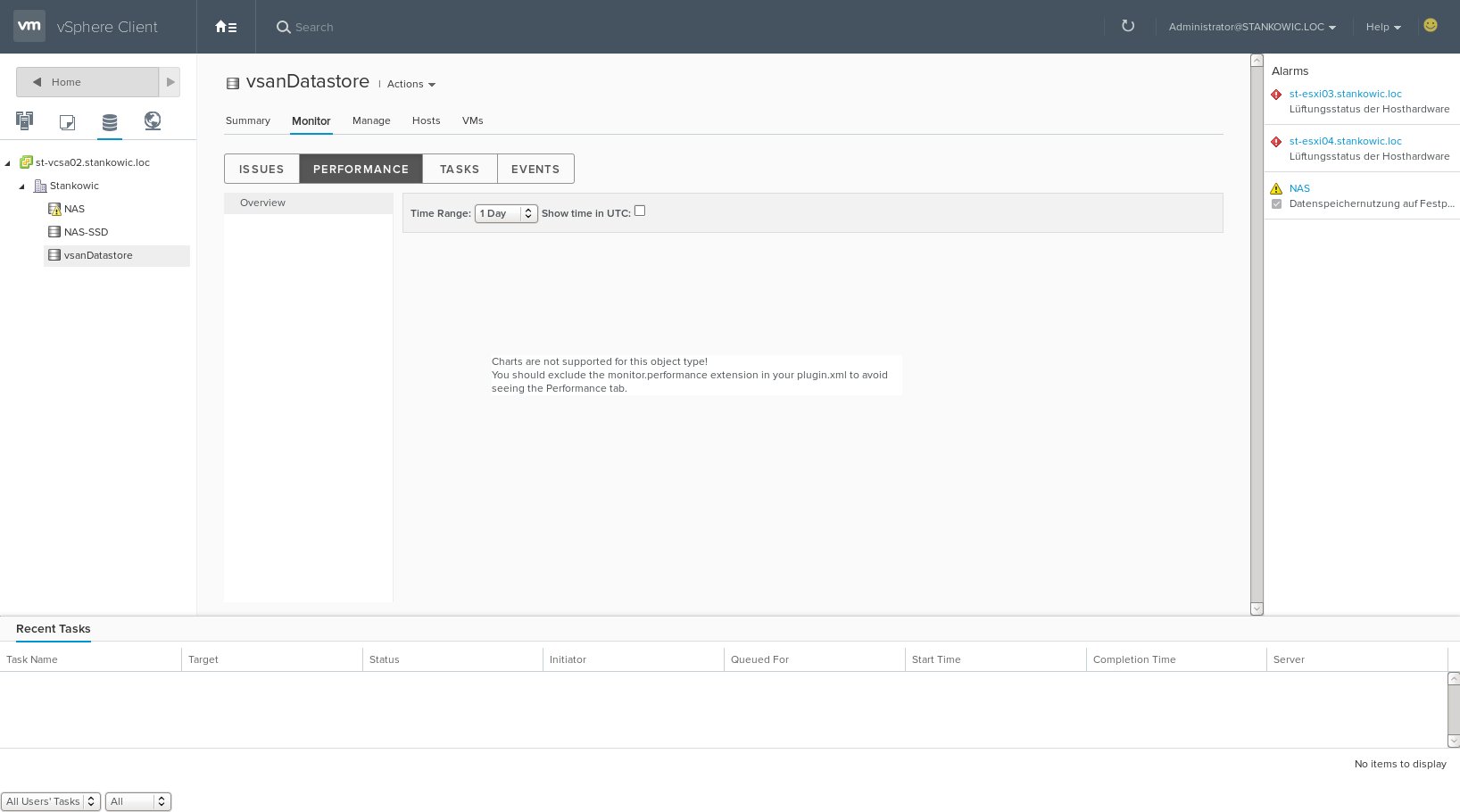Navigate forward with the history arrow
1460x812 pixels.
click(170, 82)
